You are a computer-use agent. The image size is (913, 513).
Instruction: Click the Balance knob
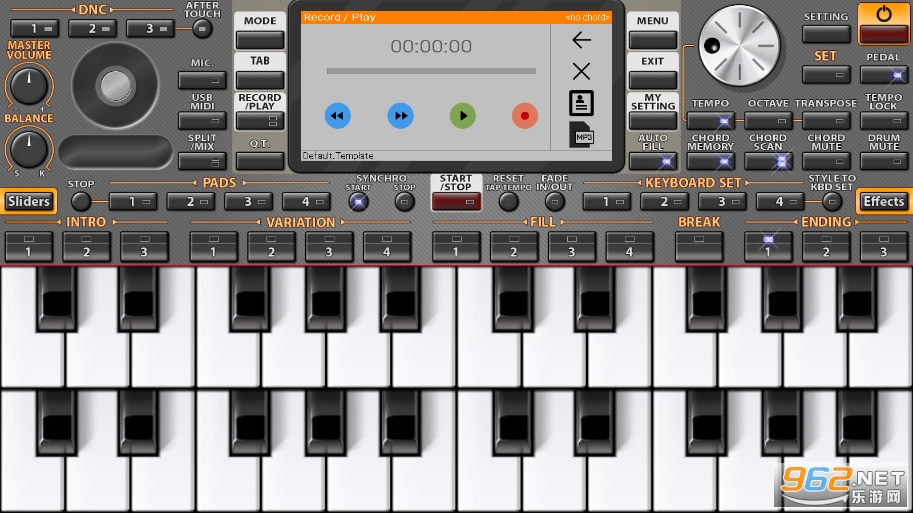click(x=29, y=148)
